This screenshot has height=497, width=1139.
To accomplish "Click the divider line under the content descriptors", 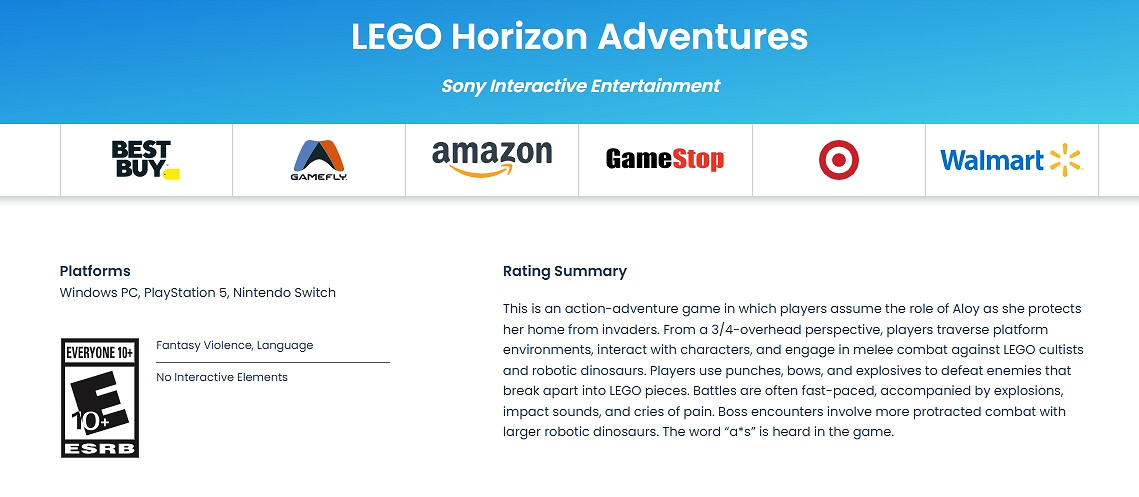I will (x=273, y=362).
